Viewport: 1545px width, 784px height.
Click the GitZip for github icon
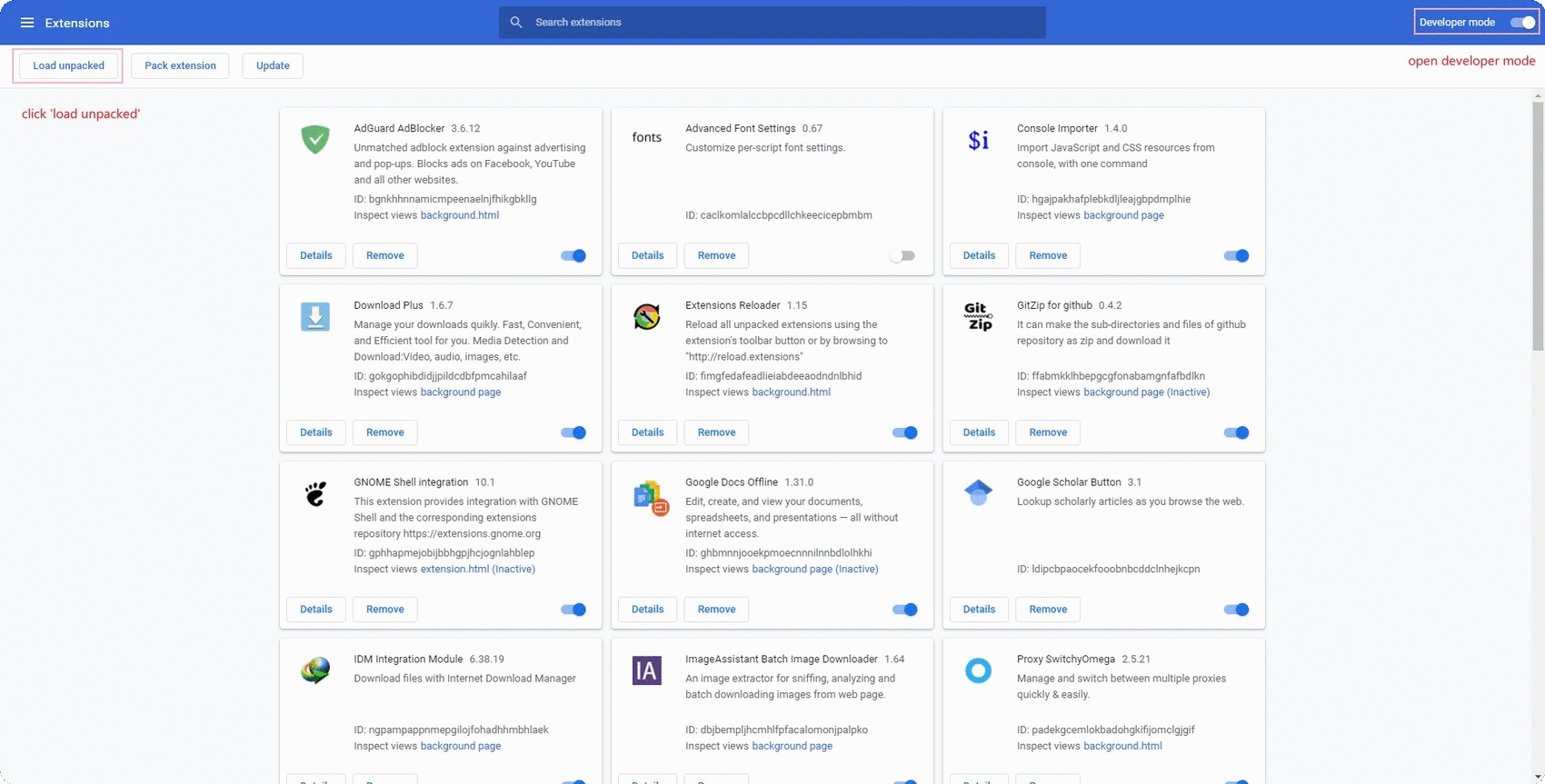pos(979,316)
